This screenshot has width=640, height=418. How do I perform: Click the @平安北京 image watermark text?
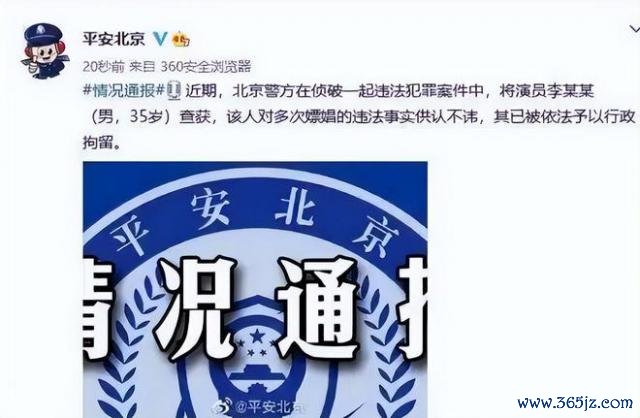270,407
